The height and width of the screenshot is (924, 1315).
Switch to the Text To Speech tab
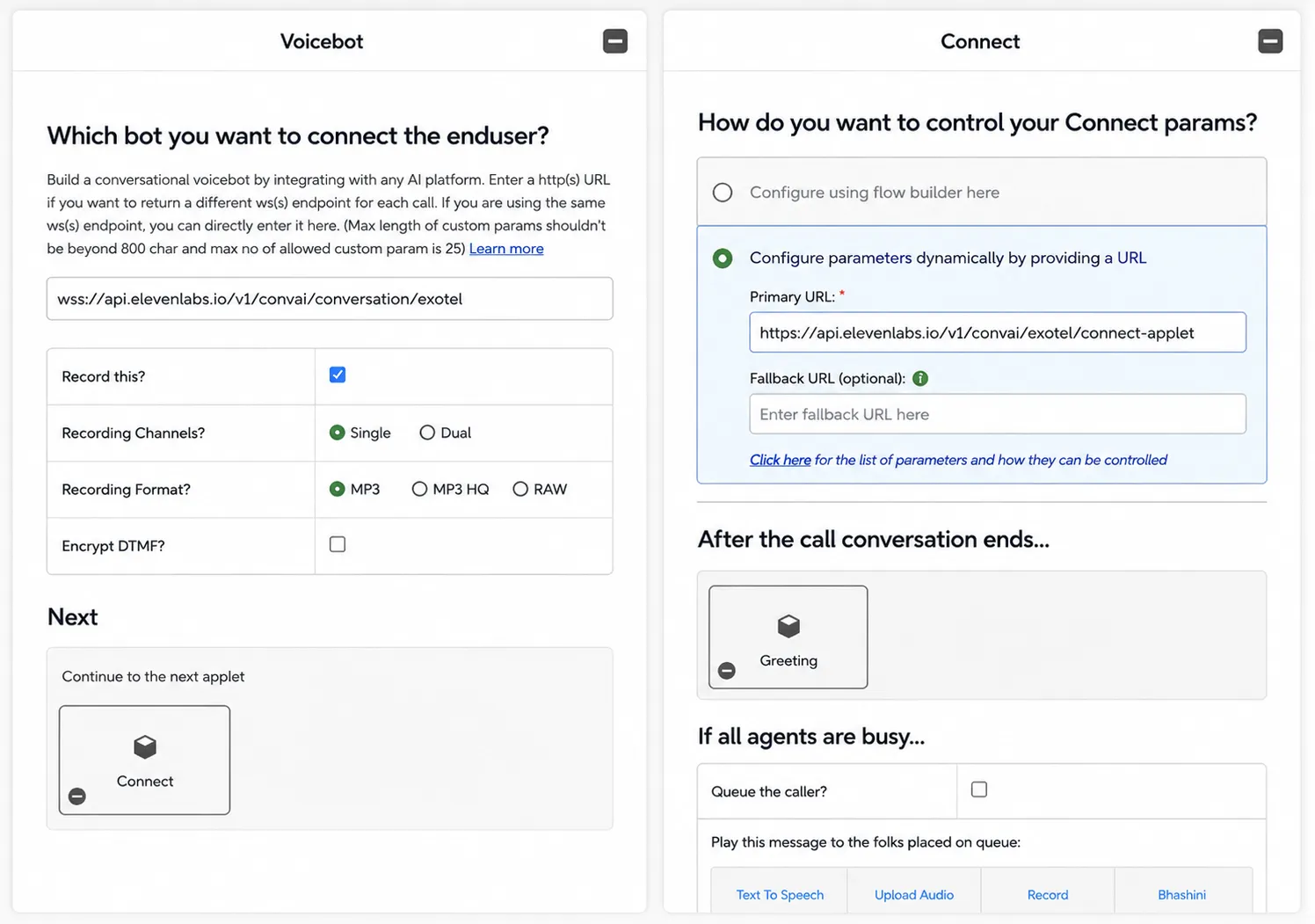click(x=780, y=895)
